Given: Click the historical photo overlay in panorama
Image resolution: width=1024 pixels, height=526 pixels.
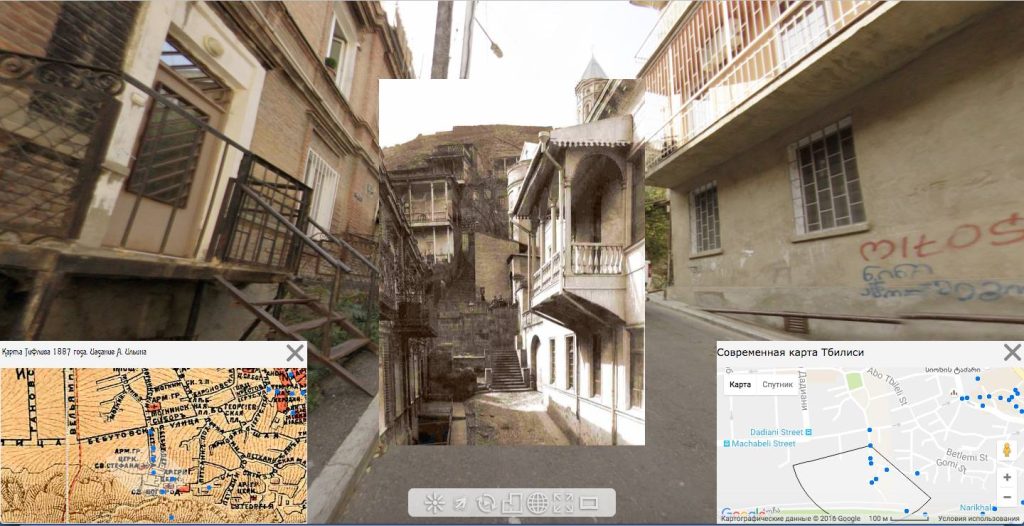Looking at the screenshot, I should coord(511,262).
